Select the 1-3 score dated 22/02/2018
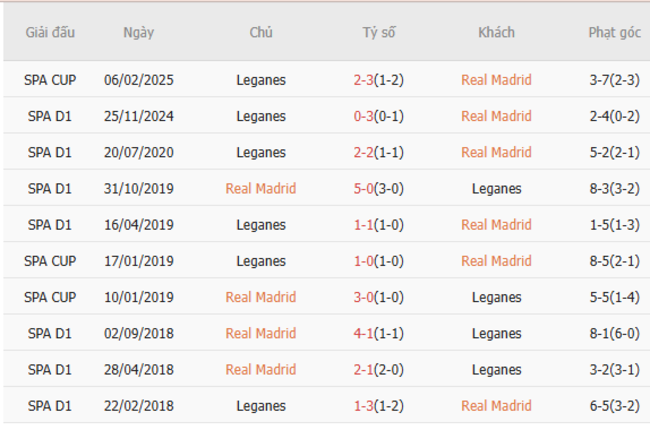Viewport: 650px width, 430px height. [363, 405]
